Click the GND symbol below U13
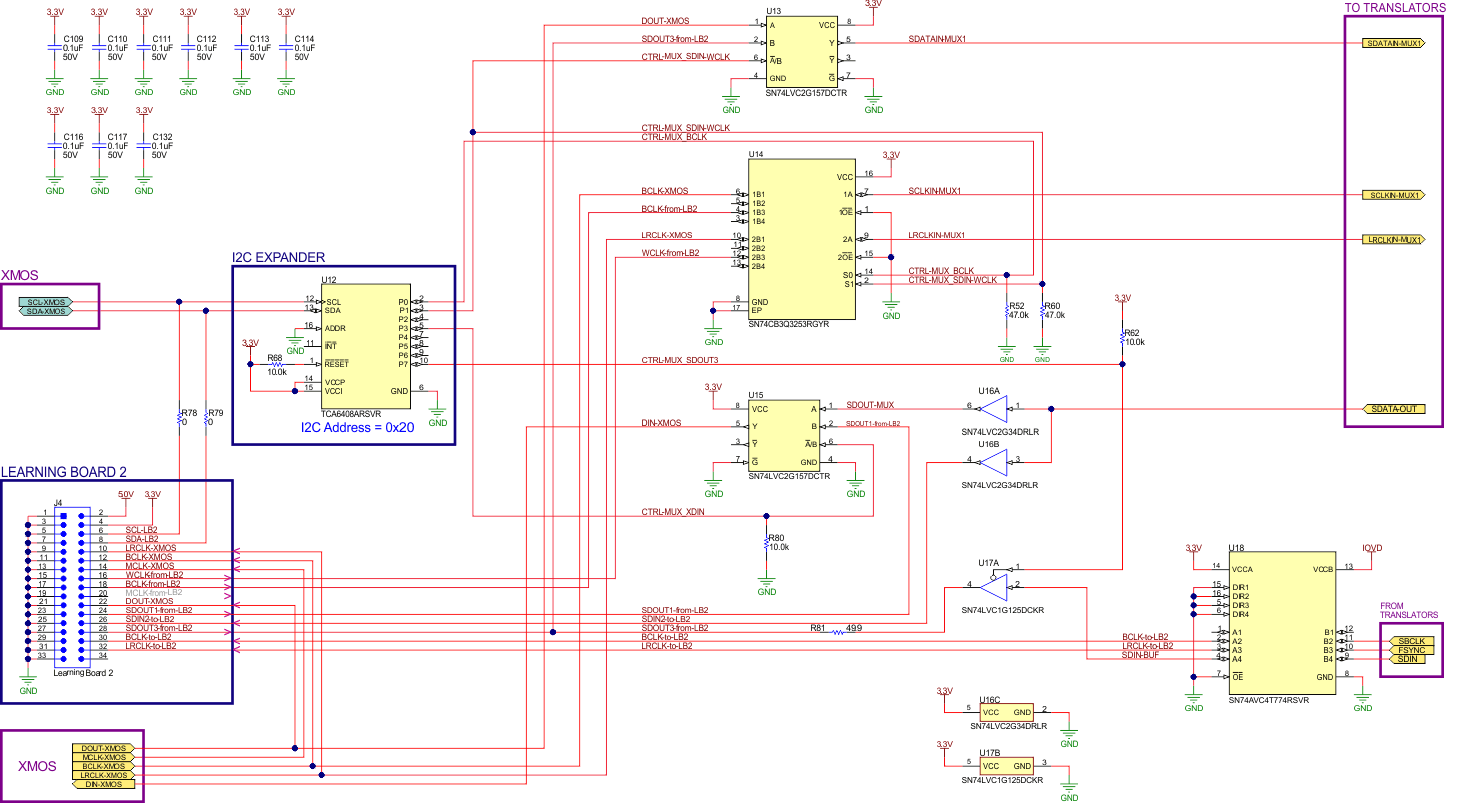 [729, 100]
